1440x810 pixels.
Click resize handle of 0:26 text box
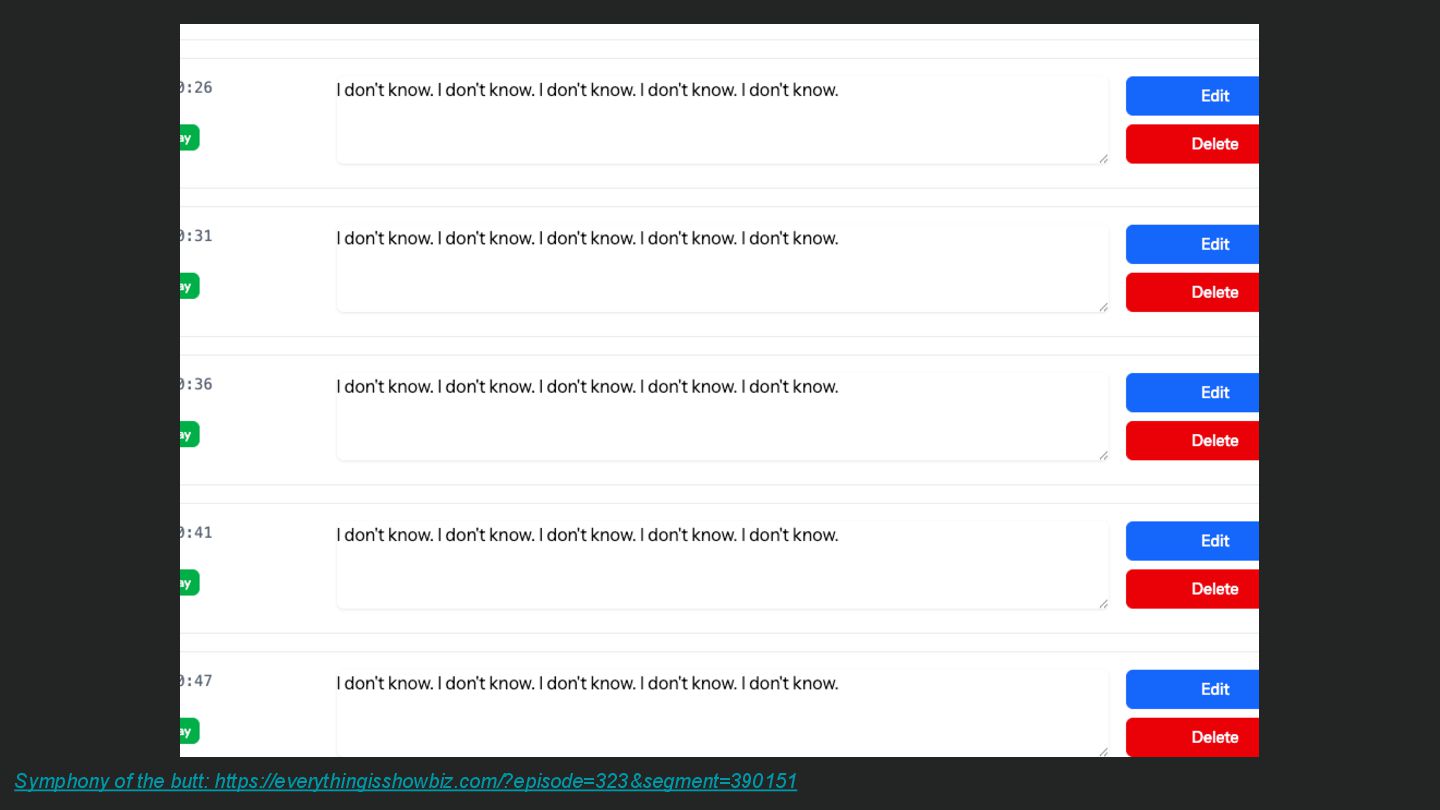[x=1103, y=158]
